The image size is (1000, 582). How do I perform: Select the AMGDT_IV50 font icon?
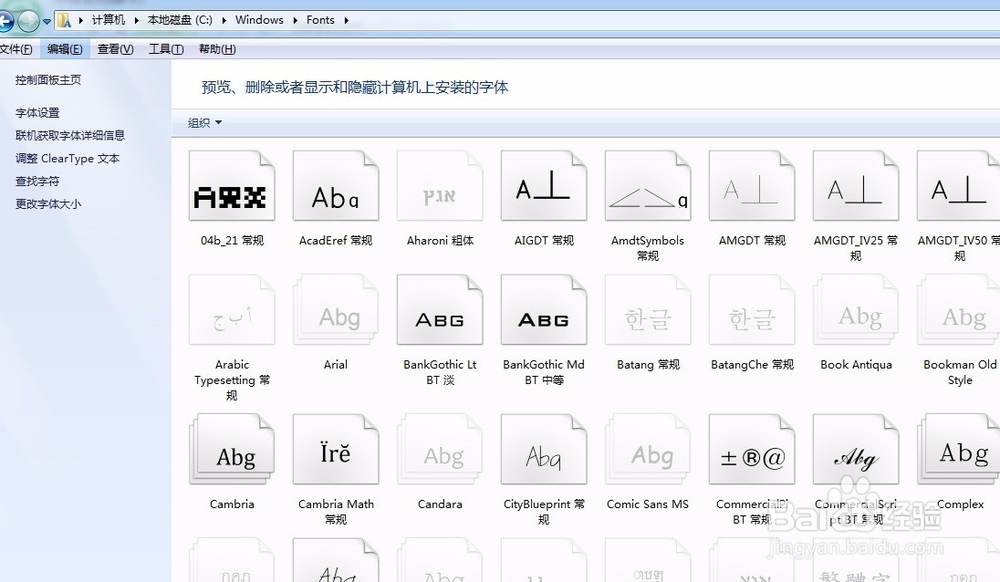pyautogui.click(x=959, y=186)
